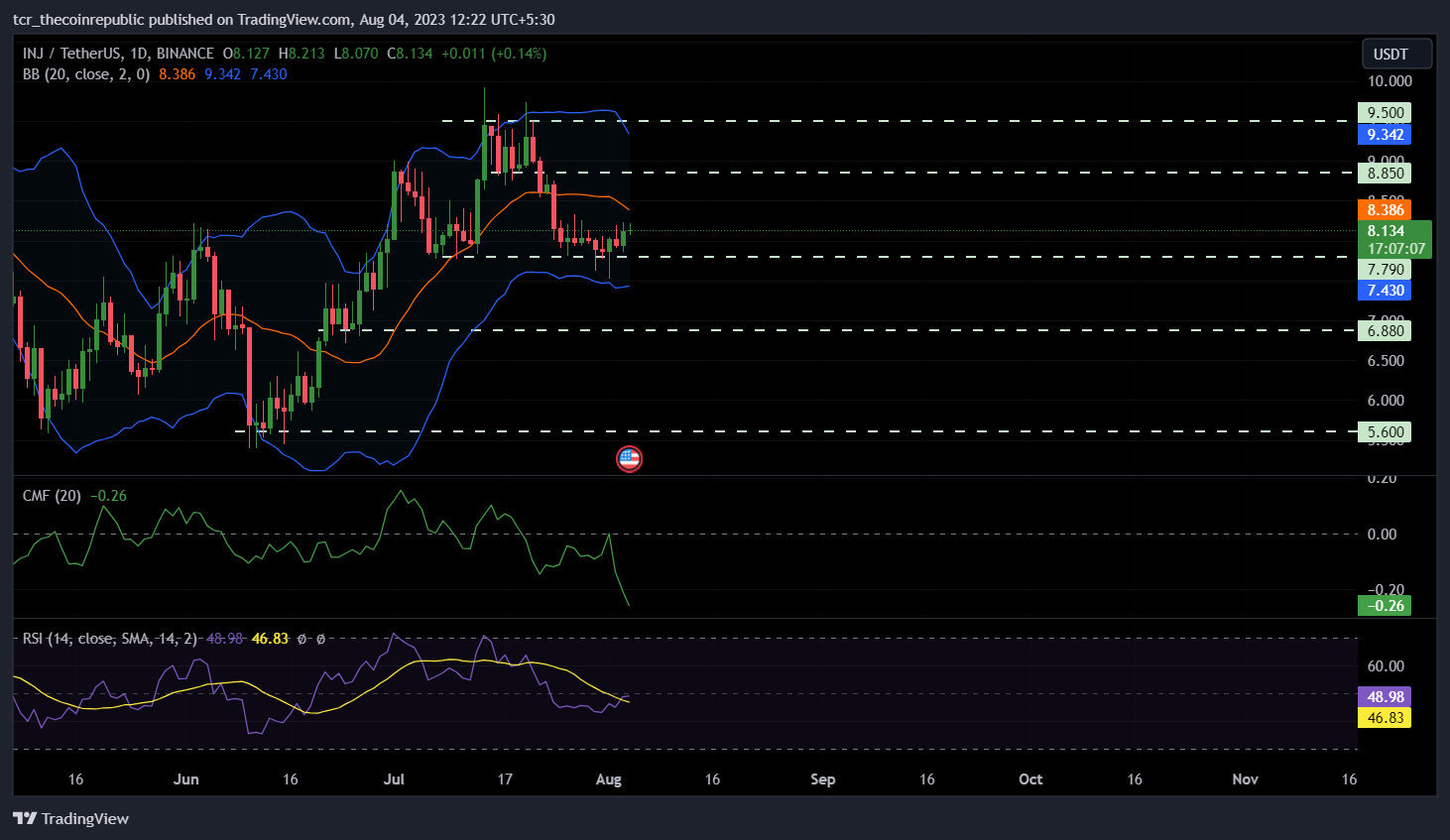The width and height of the screenshot is (1450, 840).
Task: Click the TradingView logo at bottom left
Action: coord(71,818)
